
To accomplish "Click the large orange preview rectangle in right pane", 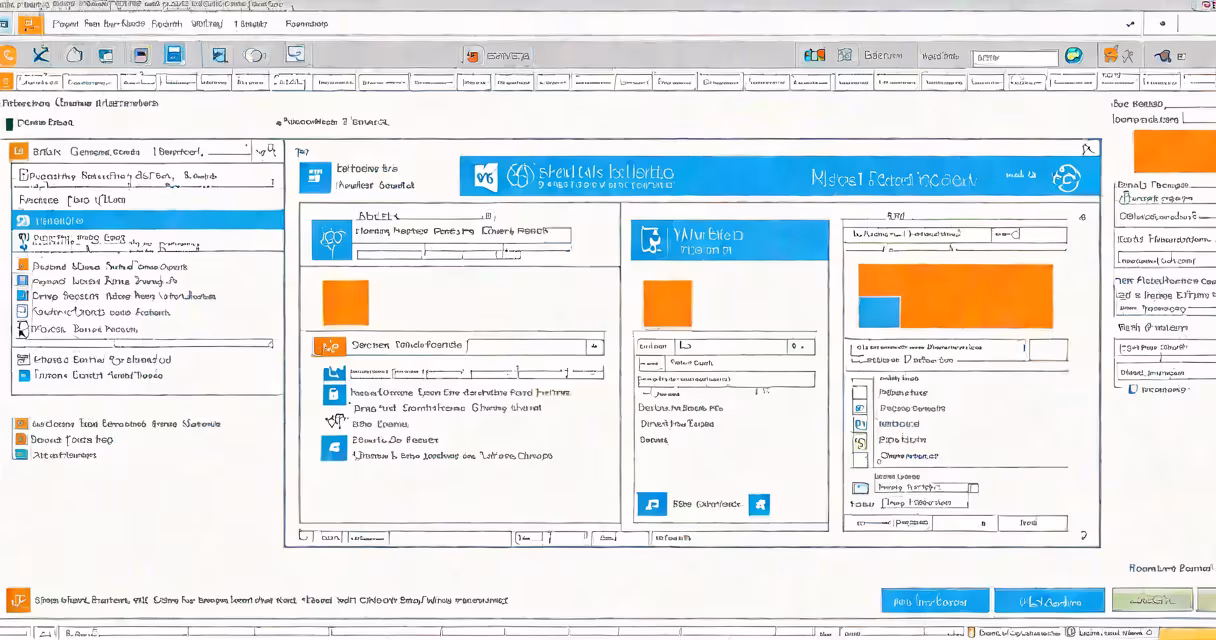I will coord(955,297).
